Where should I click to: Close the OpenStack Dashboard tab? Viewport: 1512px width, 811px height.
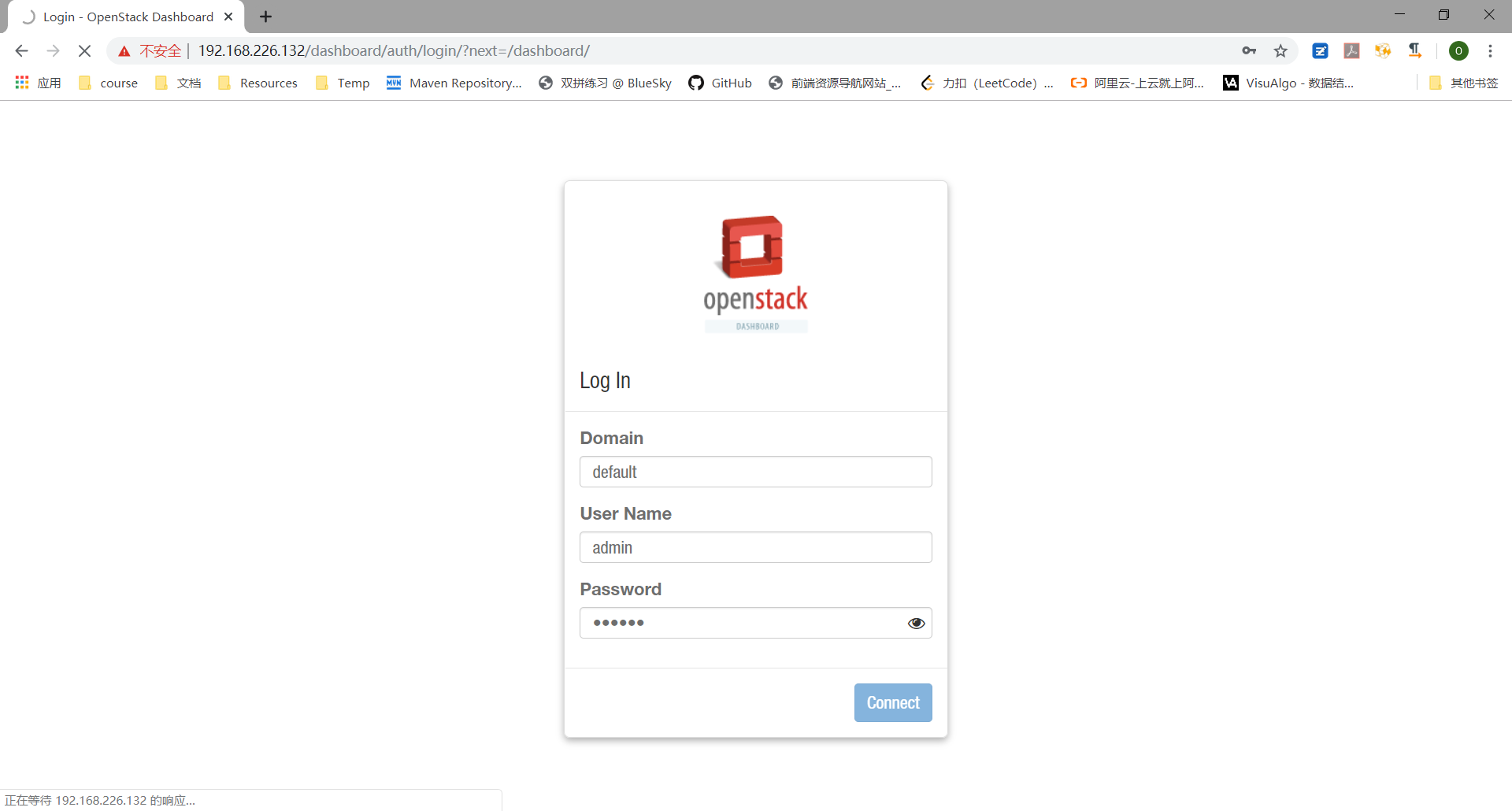tap(228, 17)
